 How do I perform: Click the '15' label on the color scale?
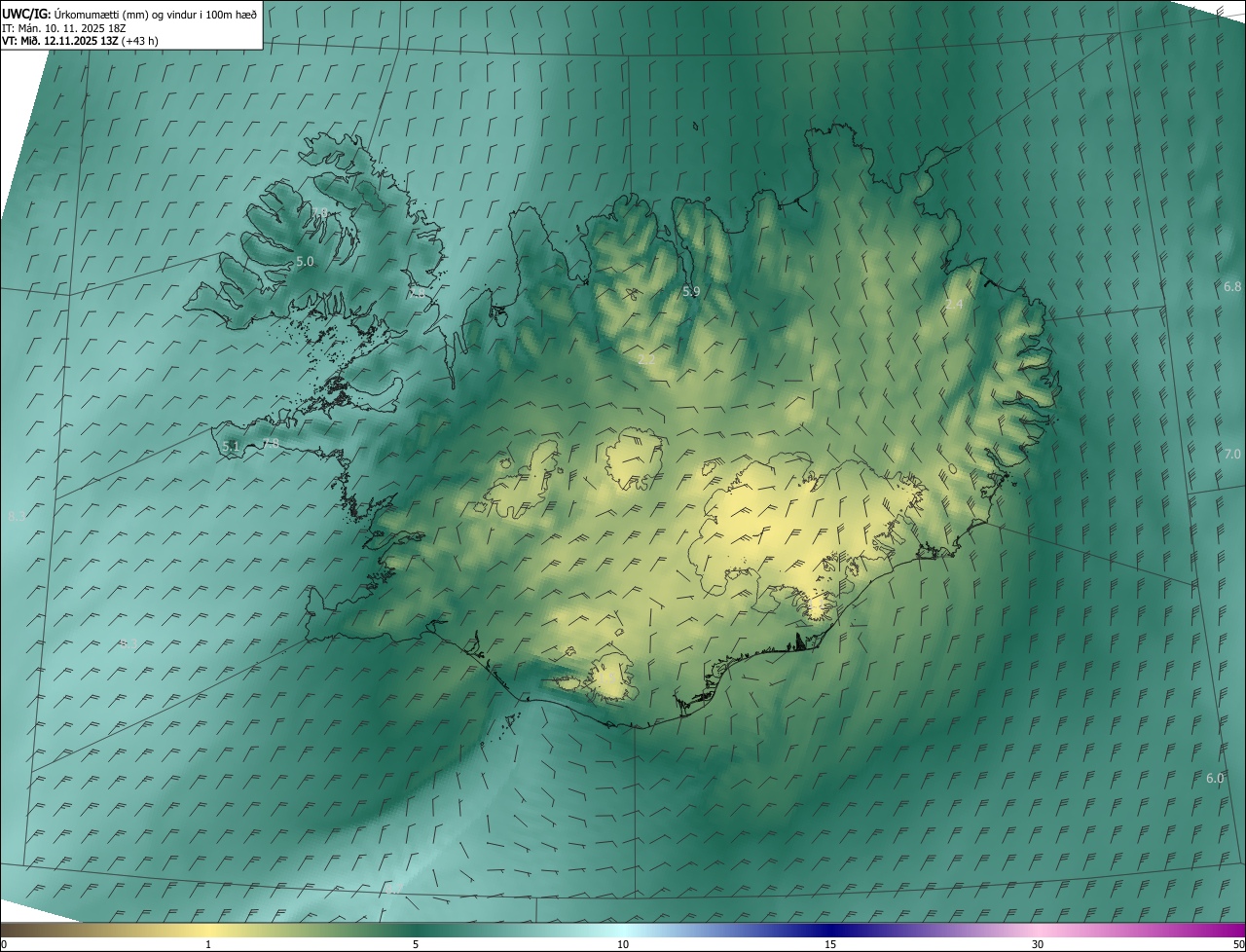point(830,945)
